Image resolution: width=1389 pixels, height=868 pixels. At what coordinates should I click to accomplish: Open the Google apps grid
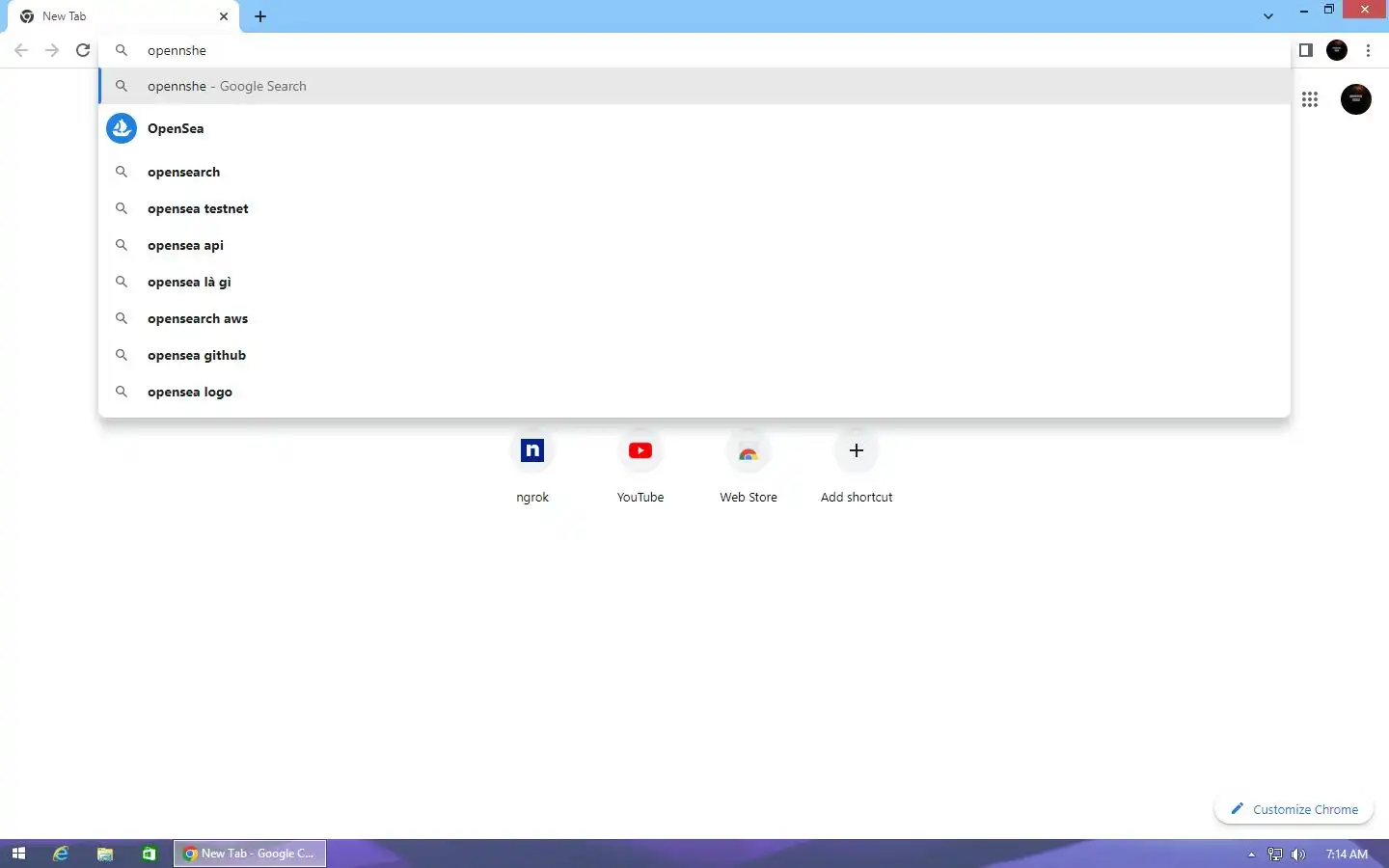click(x=1310, y=99)
